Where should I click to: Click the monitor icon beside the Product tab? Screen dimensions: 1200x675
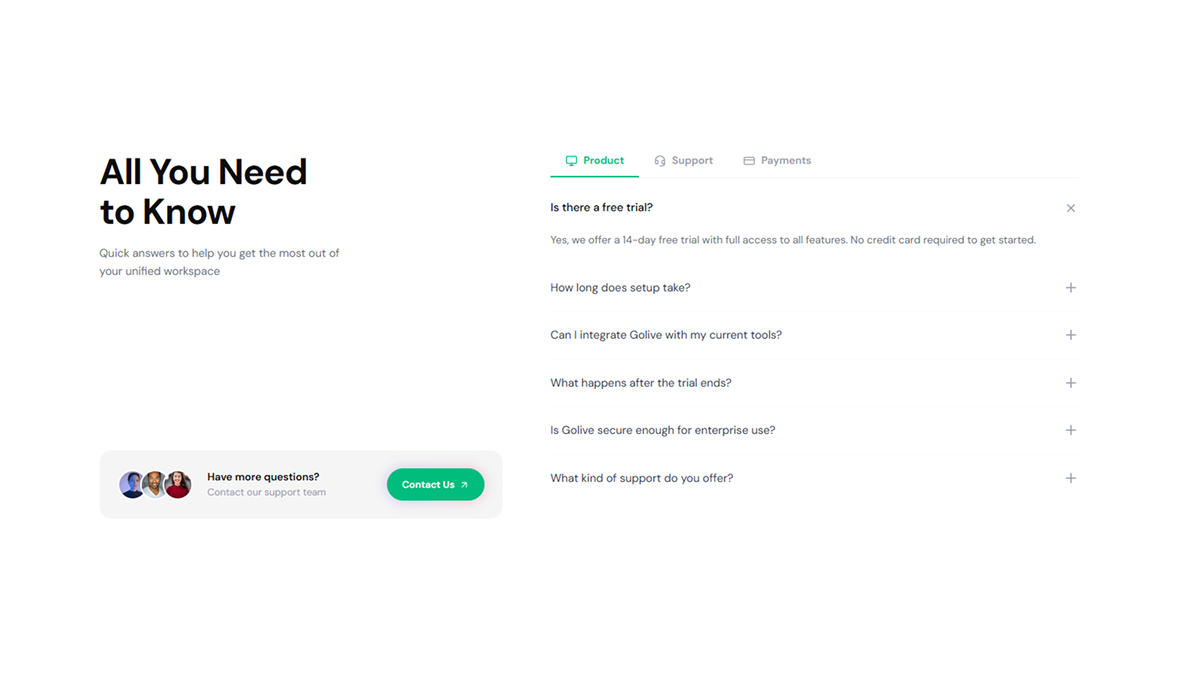pyautogui.click(x=571, y=160)
